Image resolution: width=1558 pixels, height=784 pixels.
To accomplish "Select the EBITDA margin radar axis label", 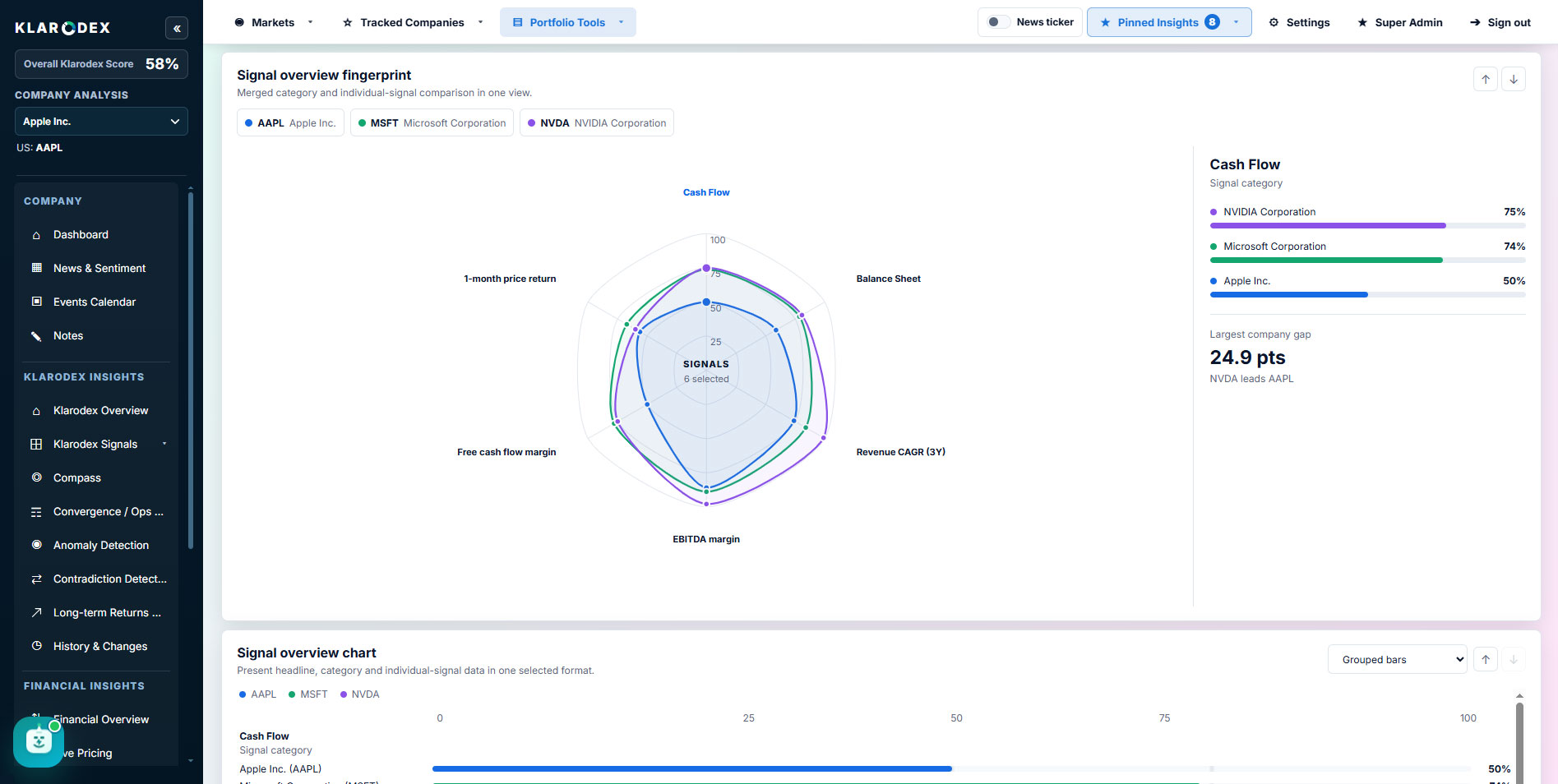I will click(x=706, y=539).
